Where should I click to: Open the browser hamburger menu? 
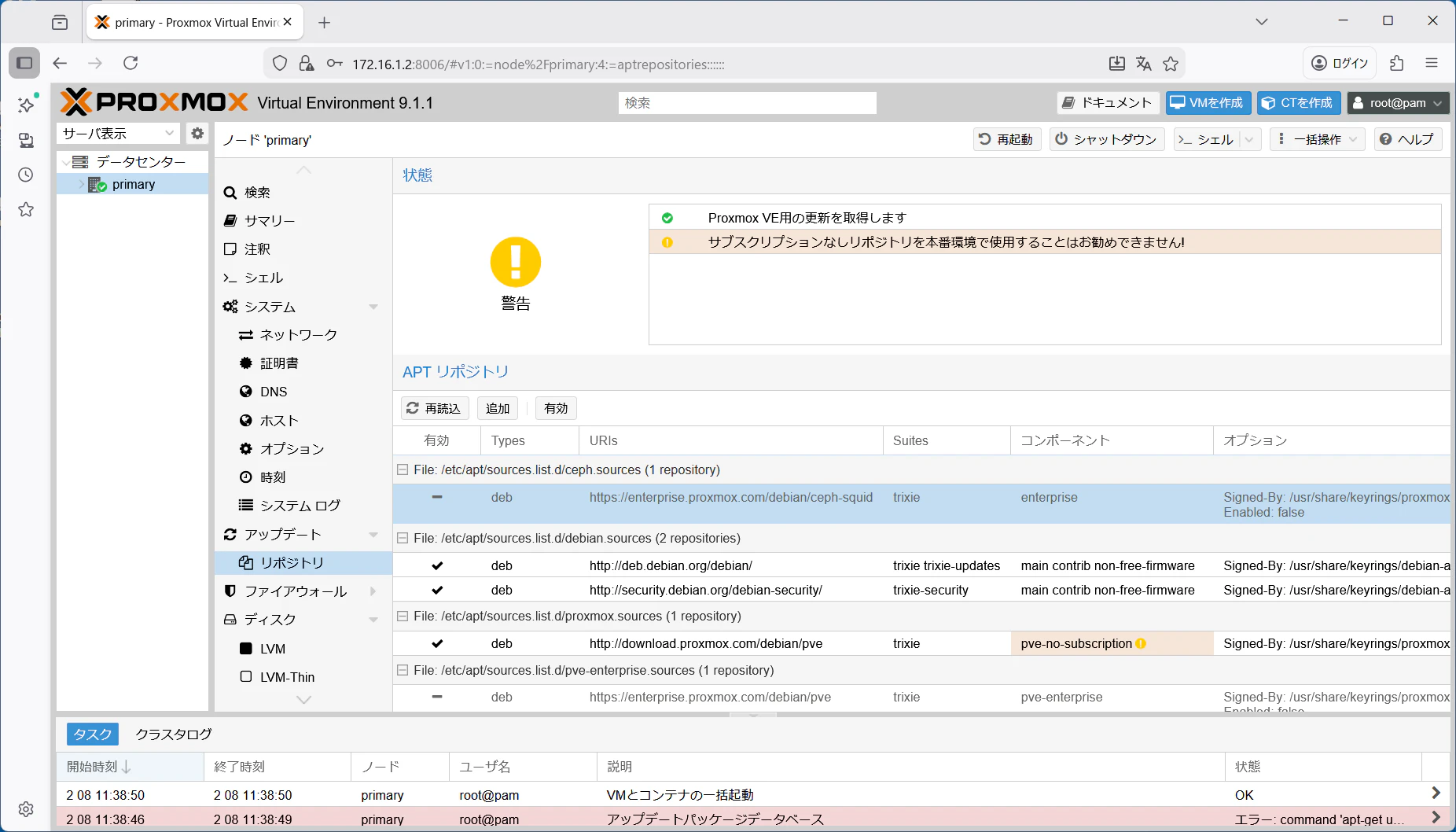tap(1432, 63)
